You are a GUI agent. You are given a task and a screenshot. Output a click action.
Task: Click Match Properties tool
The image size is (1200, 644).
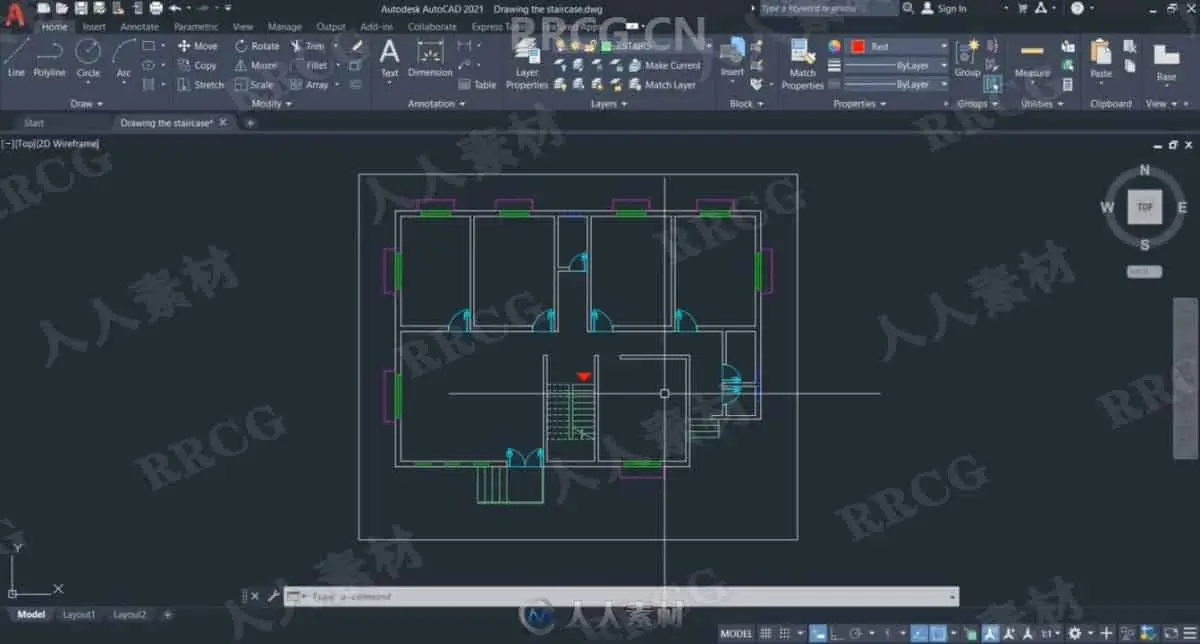pyautogui.click(x=802, y=65)
